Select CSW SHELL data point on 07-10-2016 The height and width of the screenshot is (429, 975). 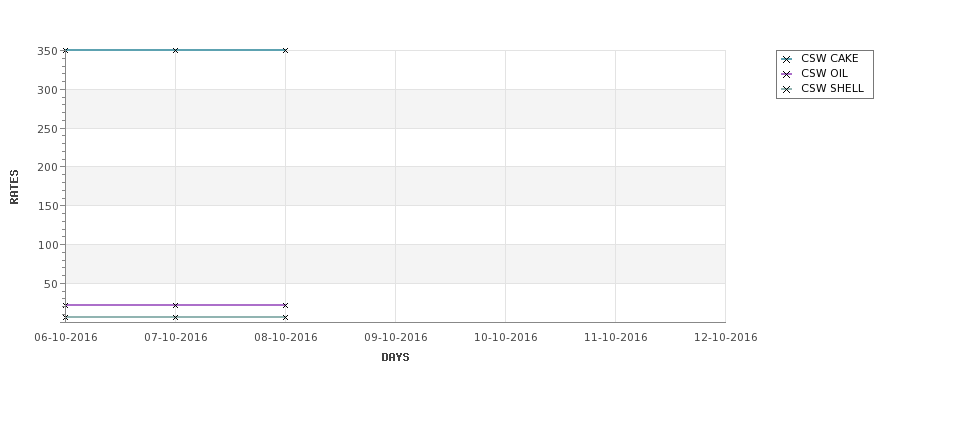(x=175, y=318)
